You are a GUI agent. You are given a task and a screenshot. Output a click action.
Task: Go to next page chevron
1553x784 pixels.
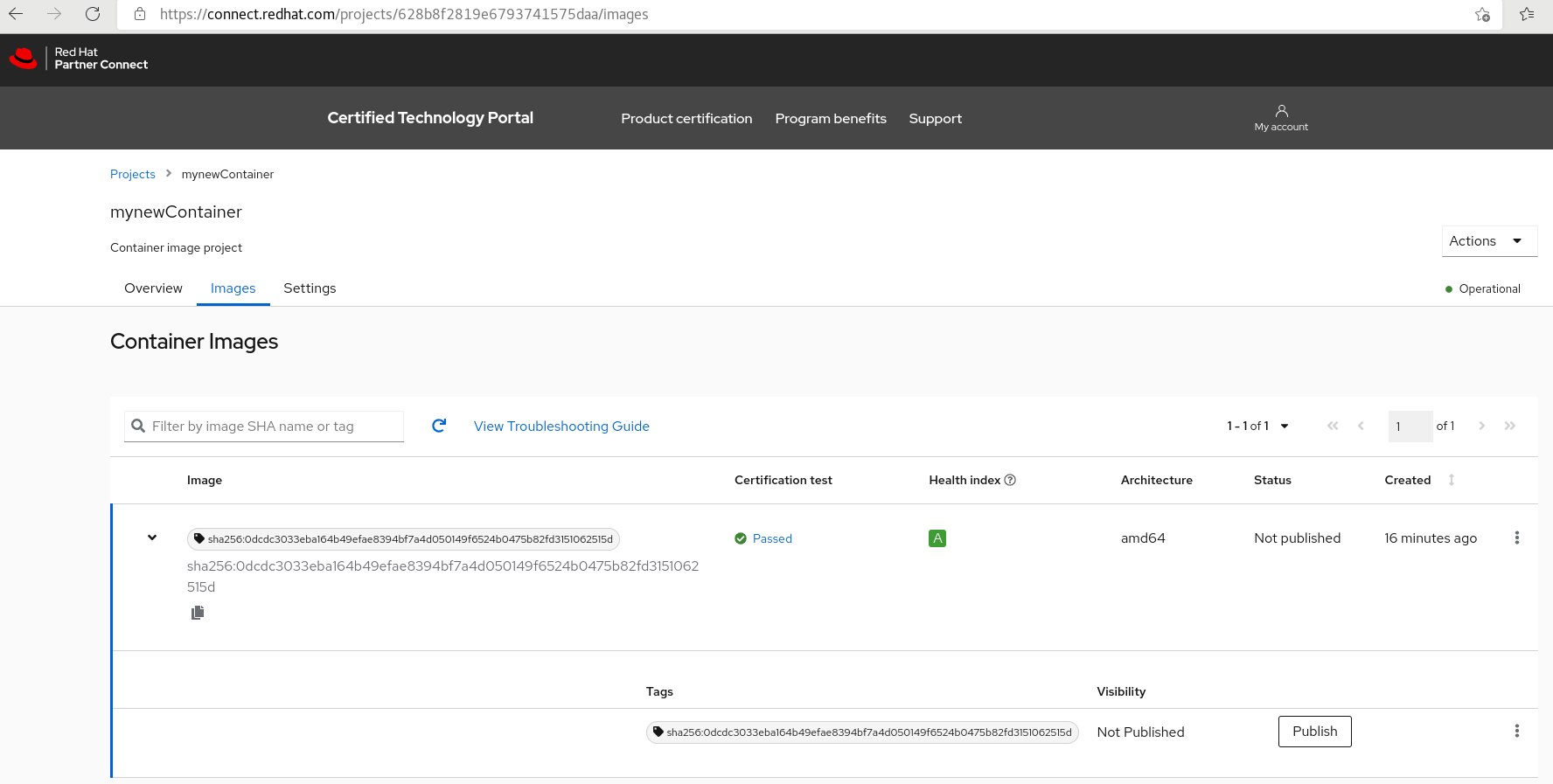coord(1481,426)
